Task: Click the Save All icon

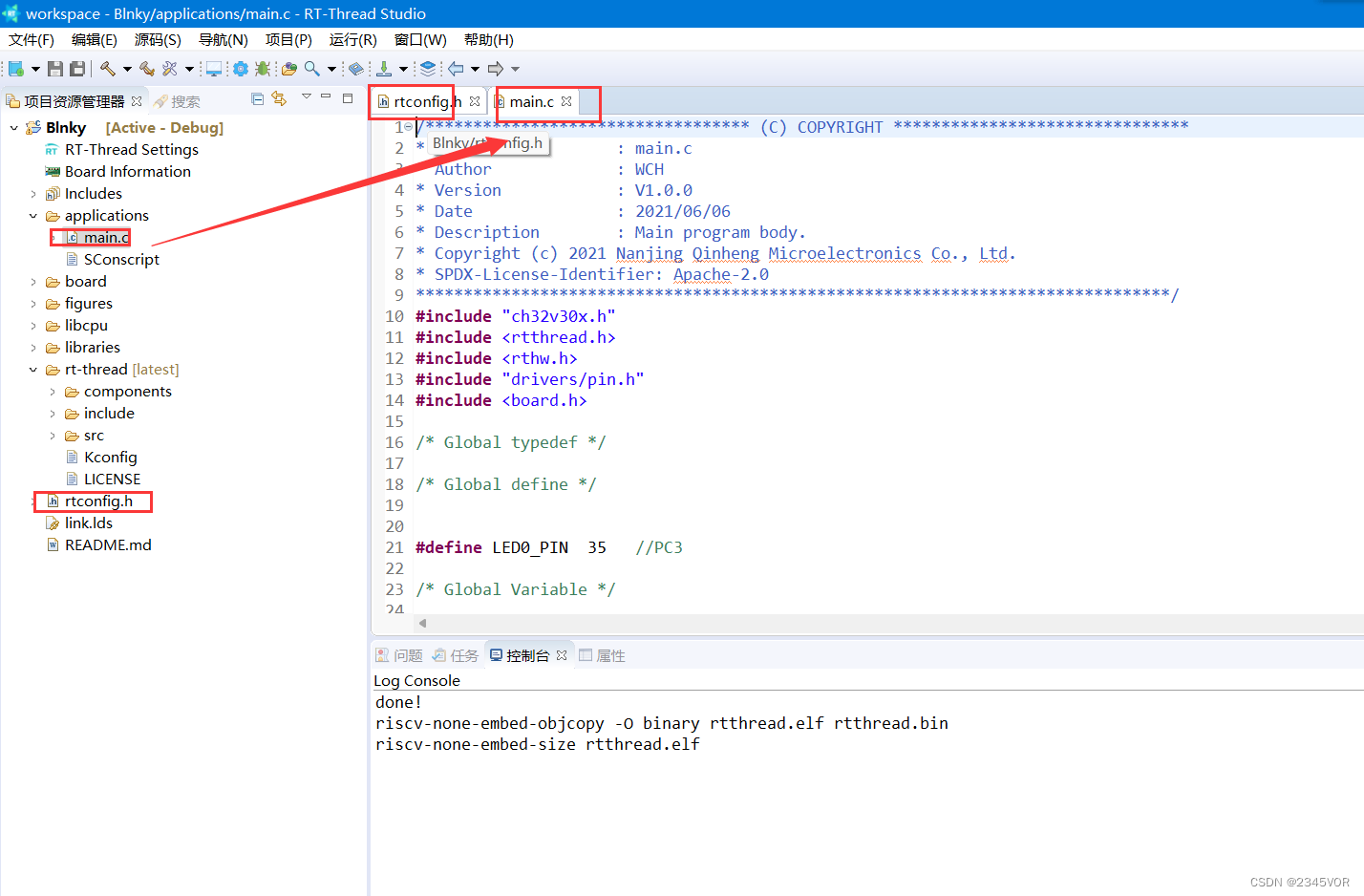Action: pyautogui.click(x=78, y=68)
